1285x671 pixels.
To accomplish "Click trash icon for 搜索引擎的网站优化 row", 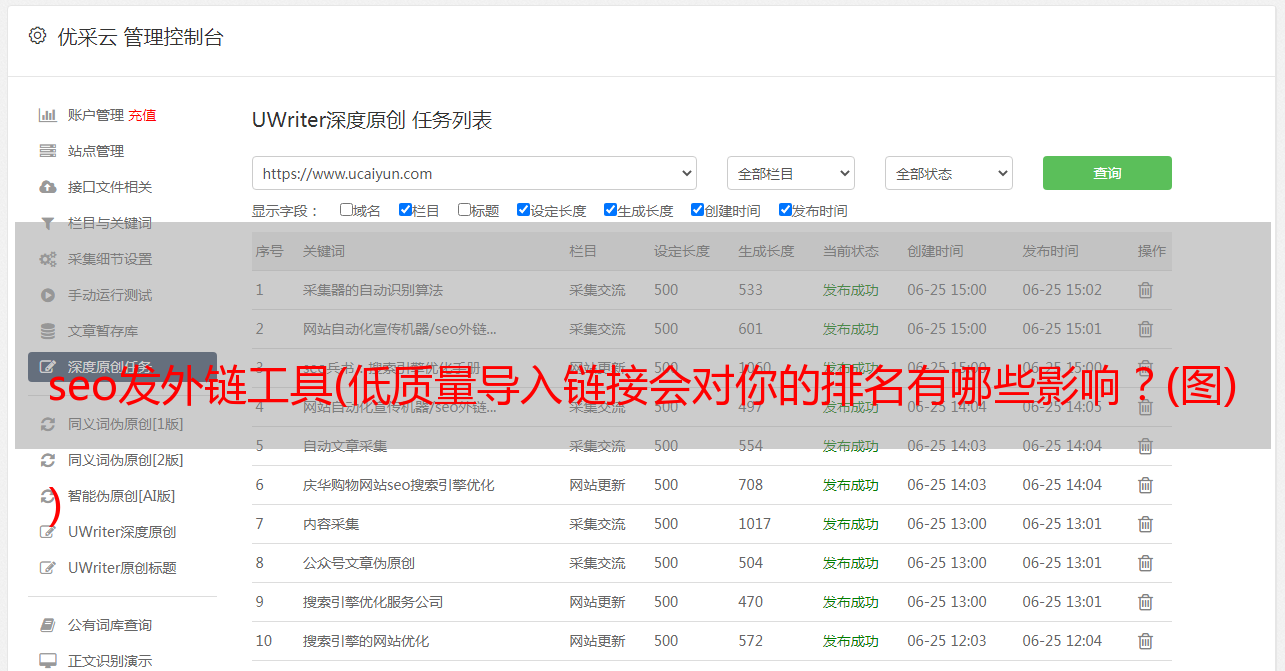I will coord(1145,641).
